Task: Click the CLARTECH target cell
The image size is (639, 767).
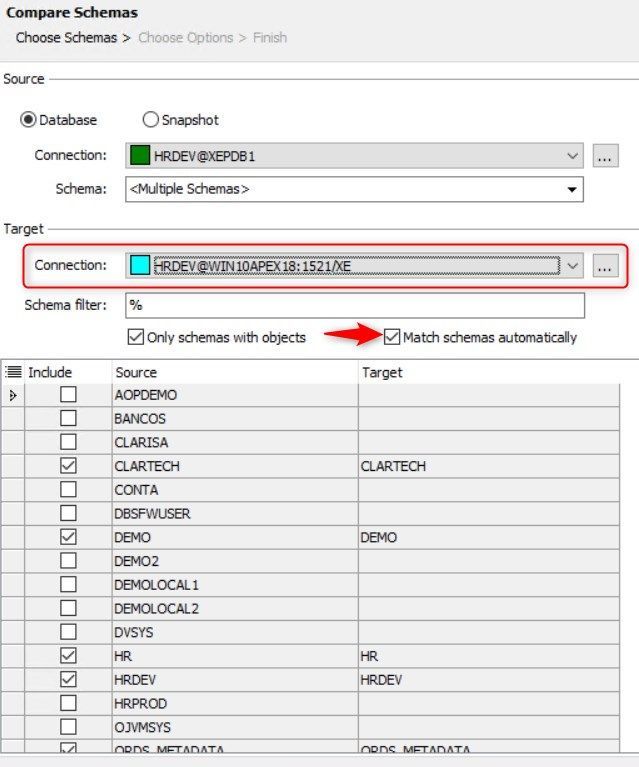Action: click(489, 466)
